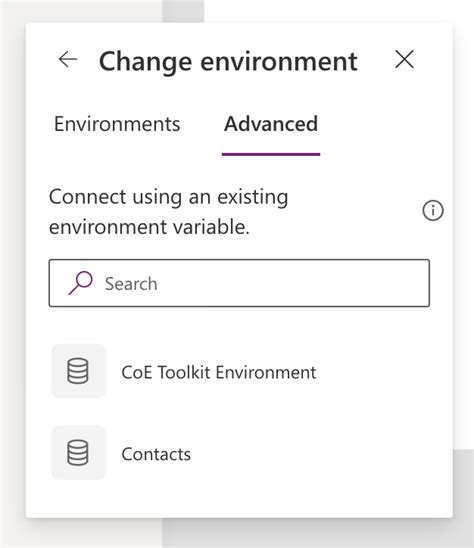Screen dimensions: 474x548
Task: Switch to the Environments tab
Action: (117, 124)
